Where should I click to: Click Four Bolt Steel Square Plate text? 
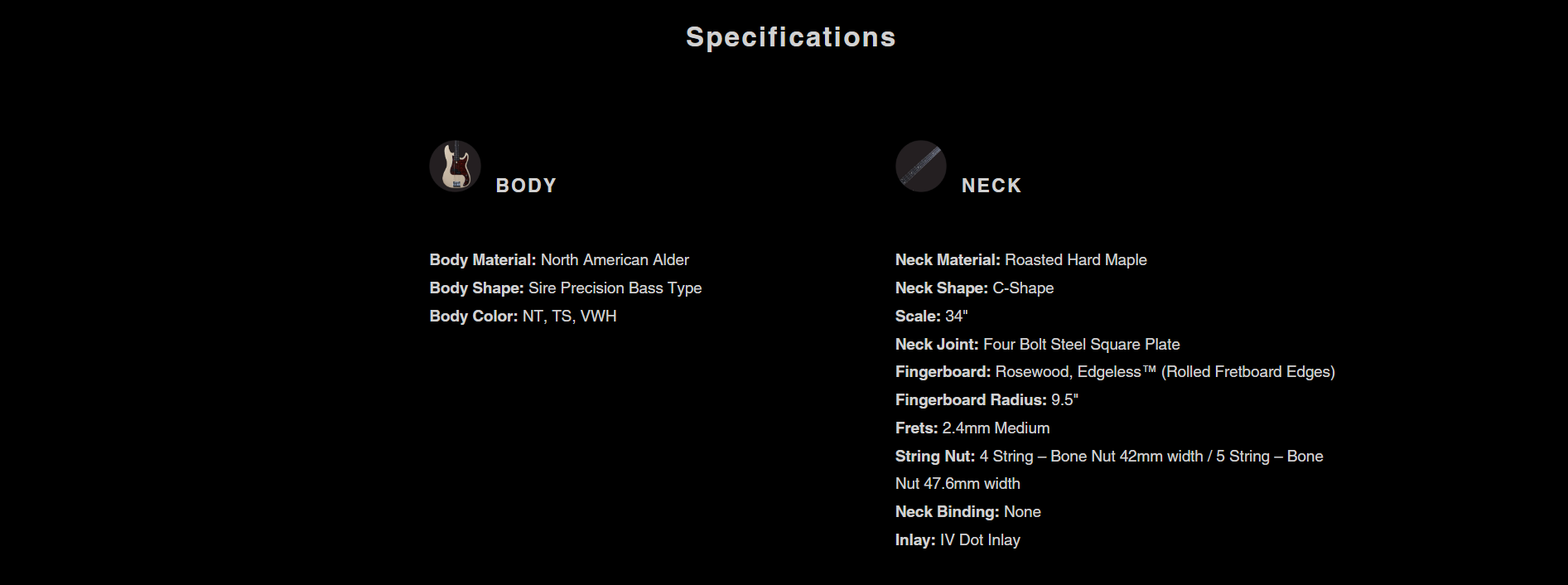(x=1081, y=345)
